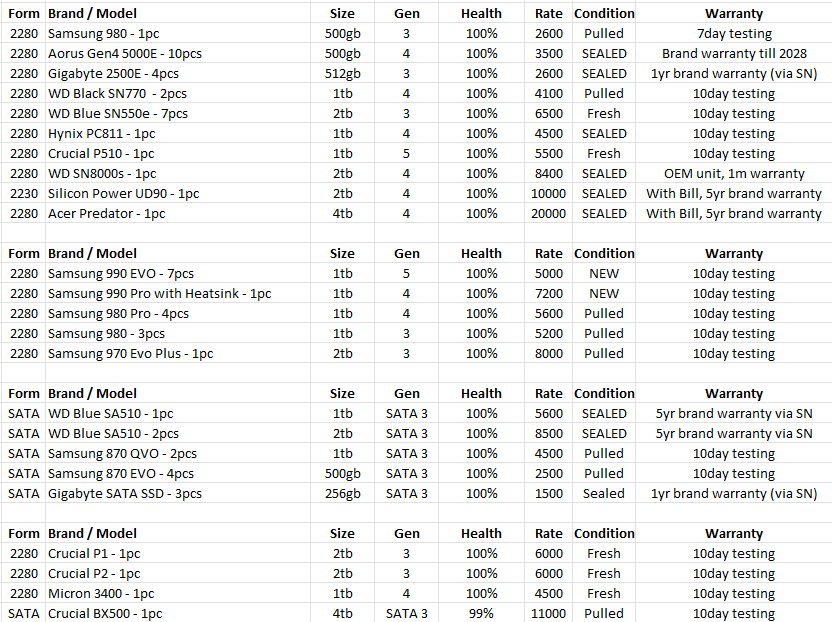This screenshot has width=832, height=622.
Task: Click the Silicon Power UD90 cell
Action: [178, 194]
